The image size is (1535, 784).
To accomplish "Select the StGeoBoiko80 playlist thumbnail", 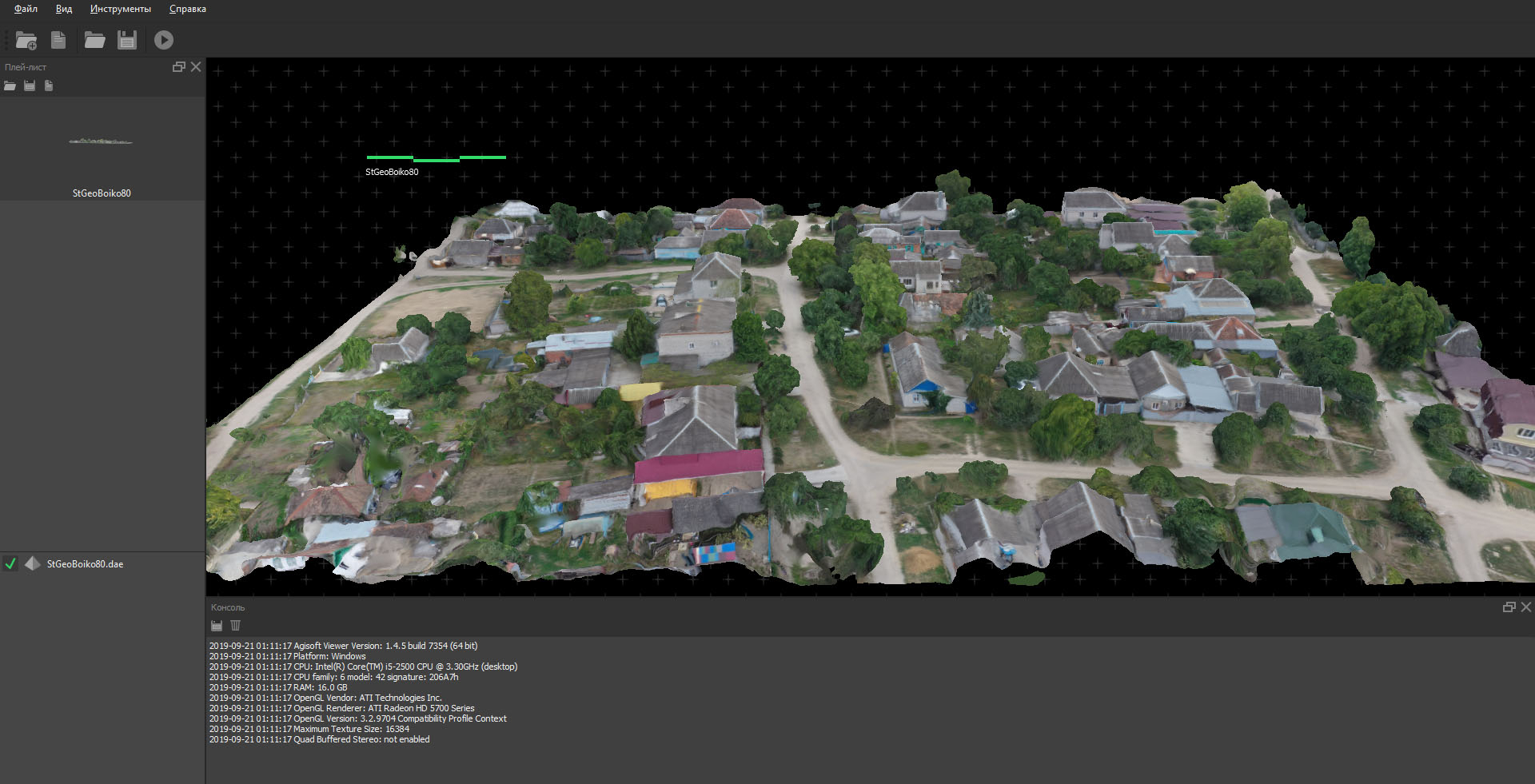I will pyautogui.click(x=102, y=149).
